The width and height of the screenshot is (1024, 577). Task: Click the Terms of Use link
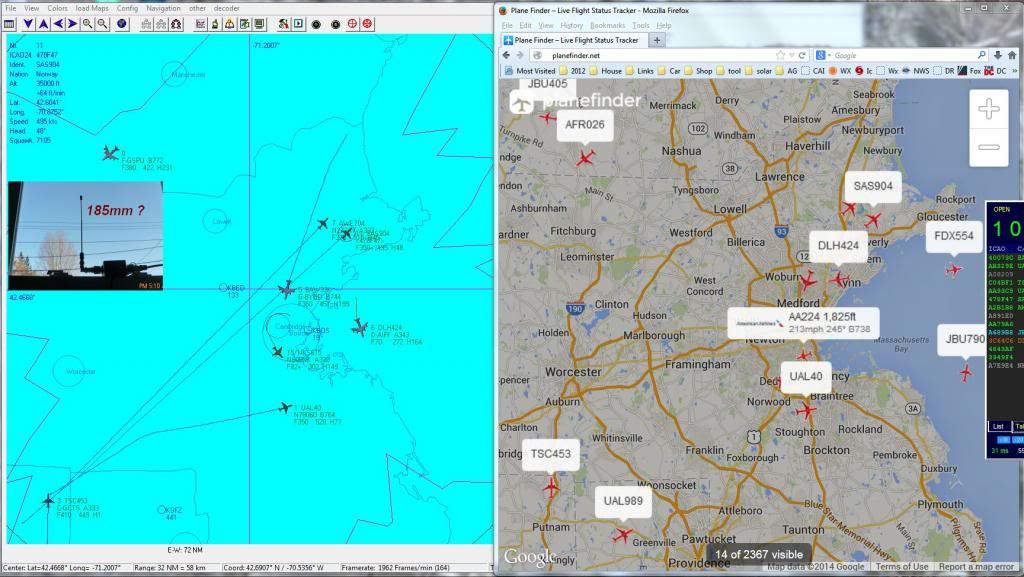click(901, 567)
